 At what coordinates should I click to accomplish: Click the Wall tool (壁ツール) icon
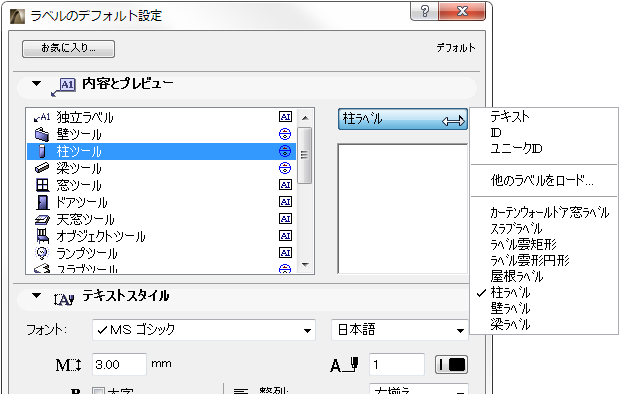[42, 135]
